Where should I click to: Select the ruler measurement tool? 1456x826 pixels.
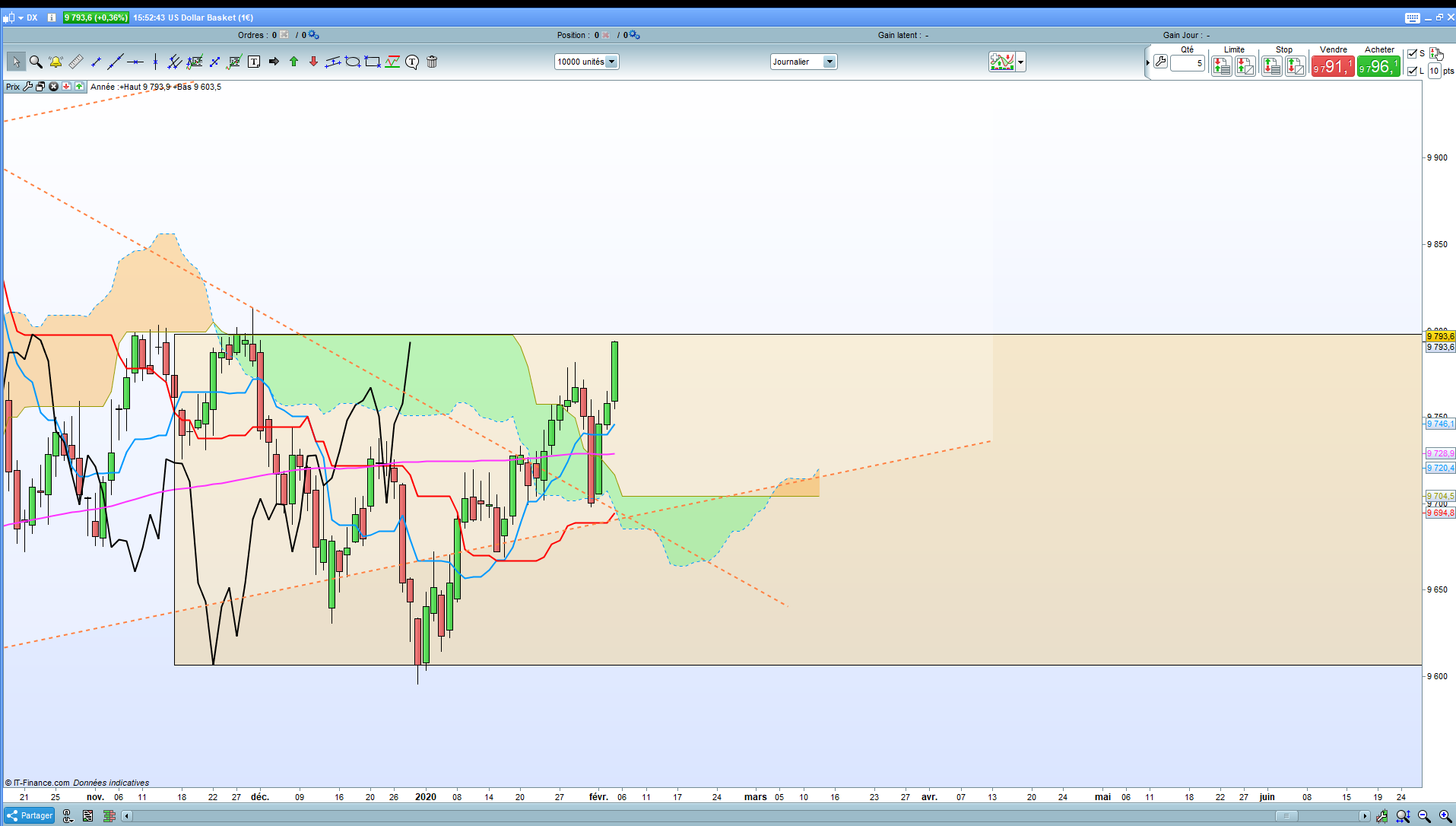76,62
